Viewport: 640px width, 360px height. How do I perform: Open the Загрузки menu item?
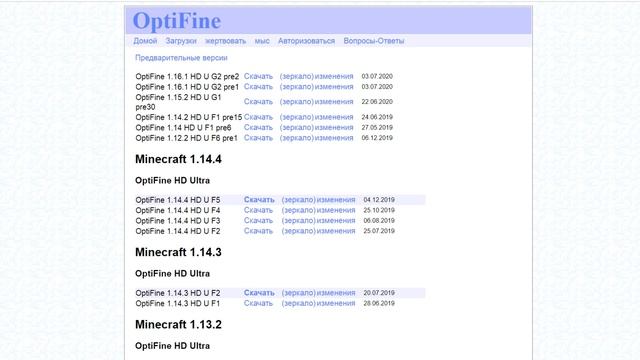(x=181, y=41)
